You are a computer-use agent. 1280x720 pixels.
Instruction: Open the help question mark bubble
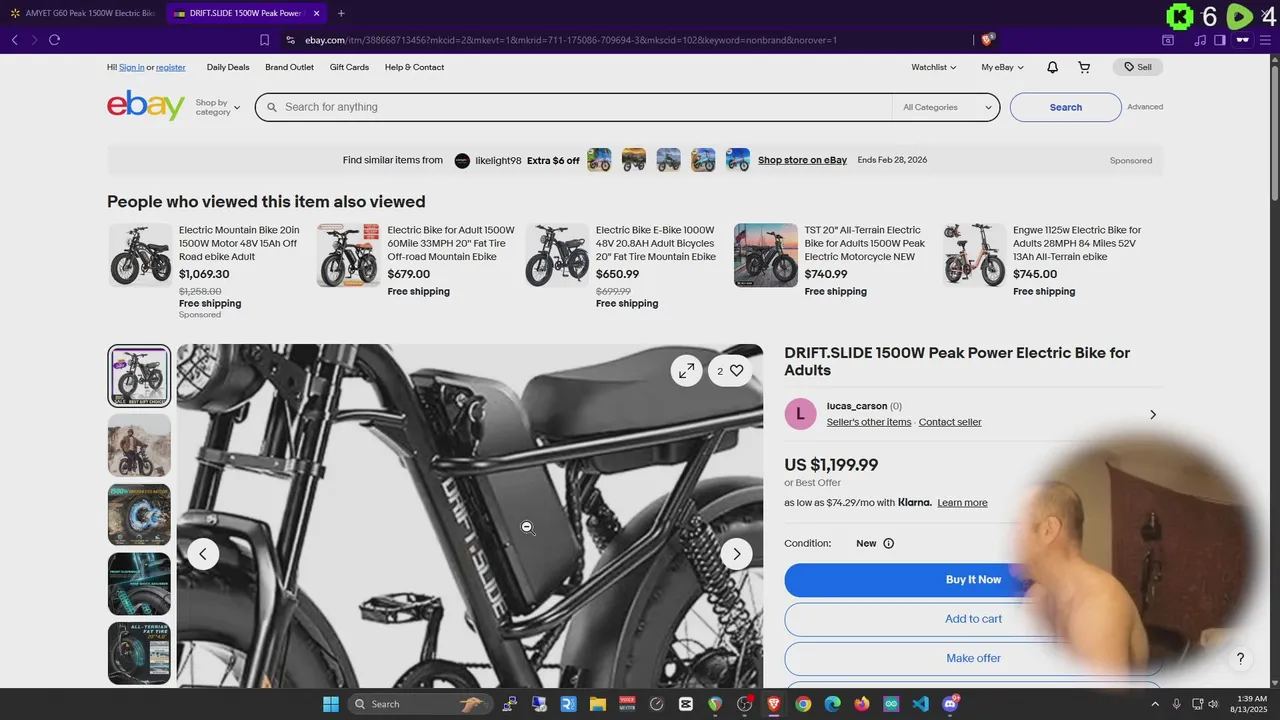[1240, 658]
